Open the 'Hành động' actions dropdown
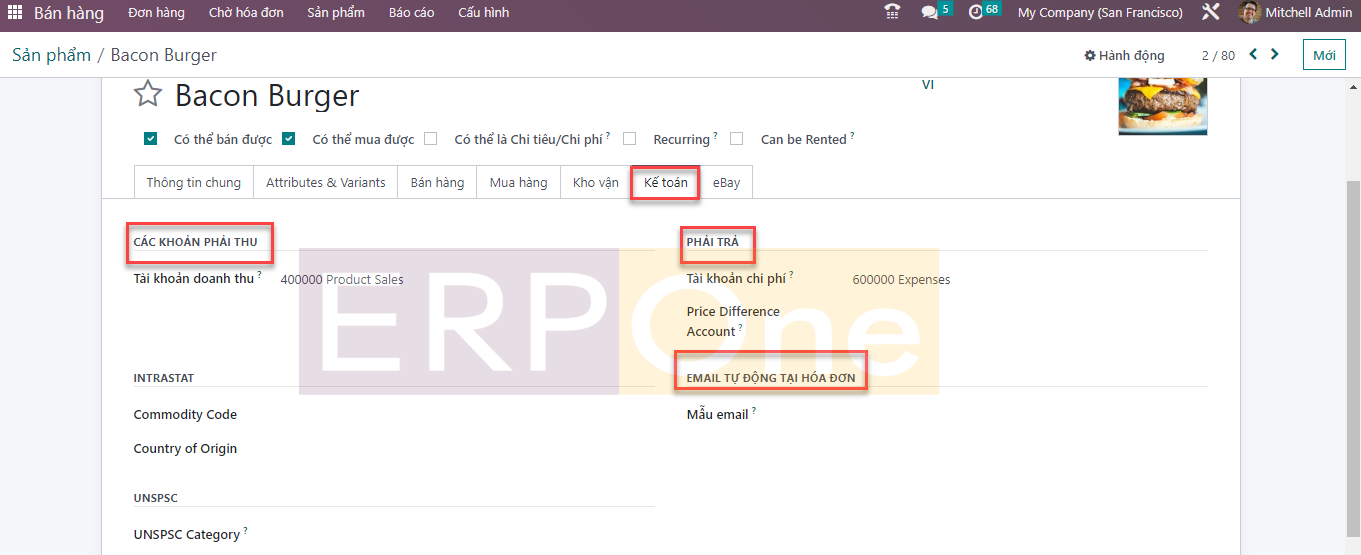 [1124, 56]
